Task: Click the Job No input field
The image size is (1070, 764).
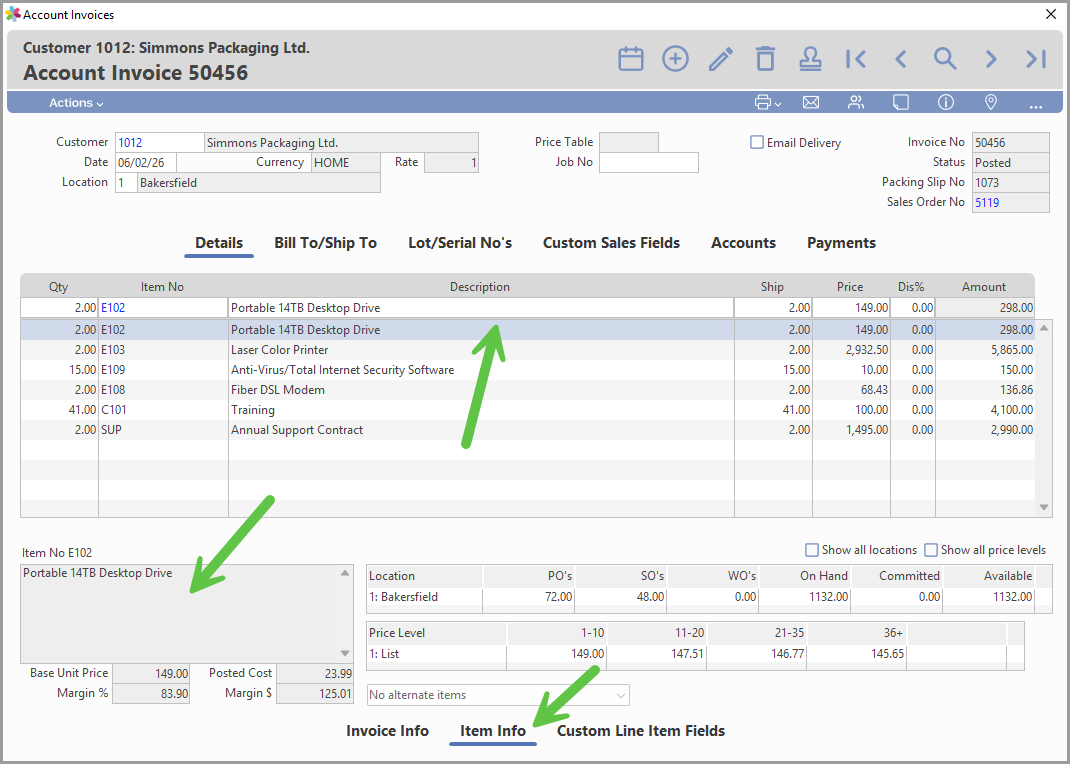Action: tap(648, 162)
